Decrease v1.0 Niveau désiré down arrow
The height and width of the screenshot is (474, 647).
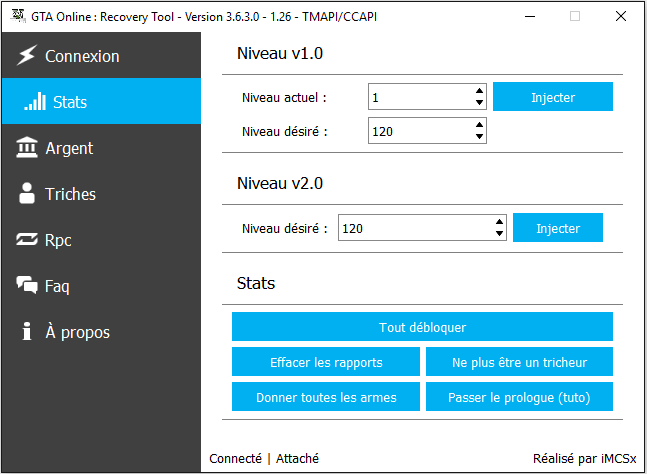pos(479,137)
